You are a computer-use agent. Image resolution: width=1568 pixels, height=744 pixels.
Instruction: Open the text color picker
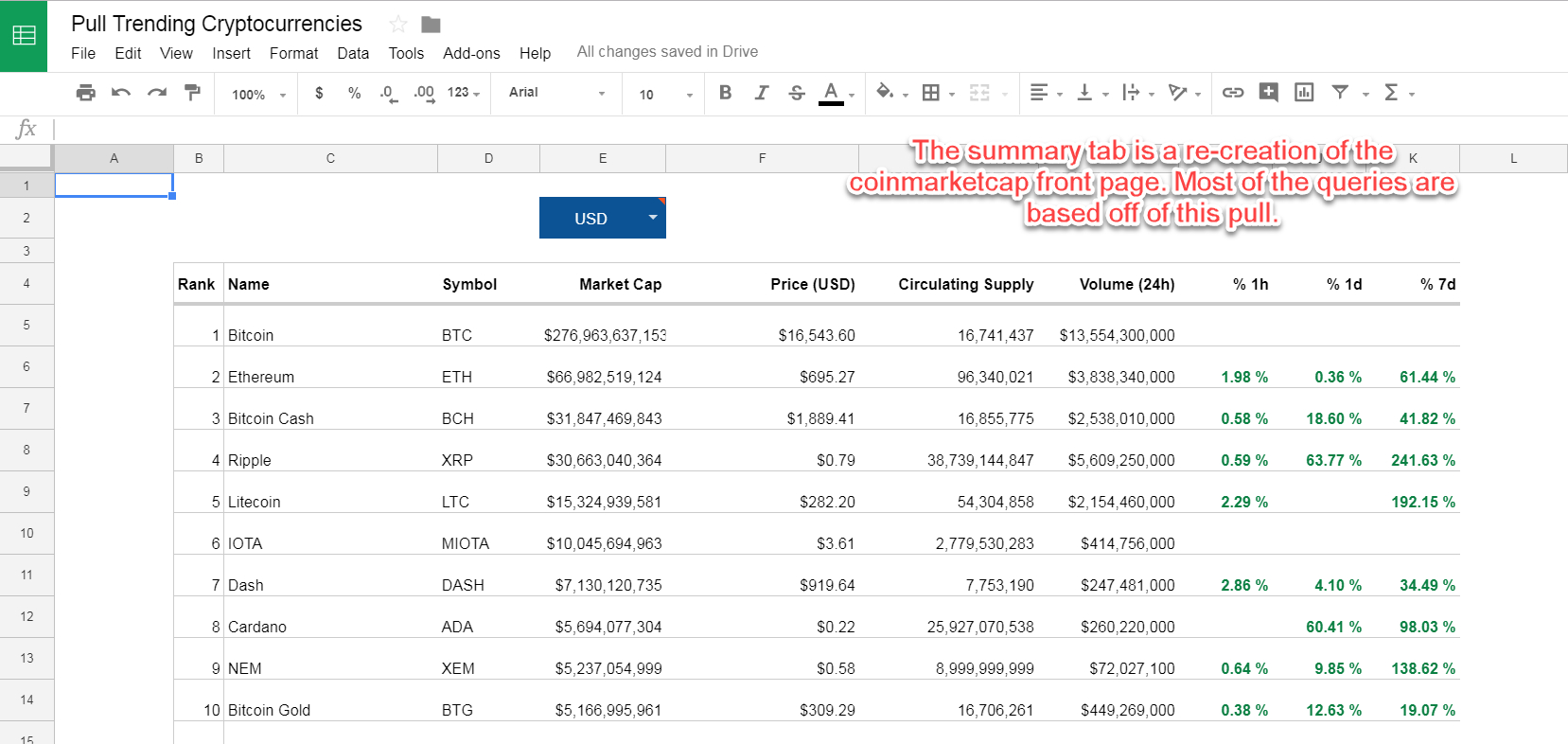coord(832,93)
